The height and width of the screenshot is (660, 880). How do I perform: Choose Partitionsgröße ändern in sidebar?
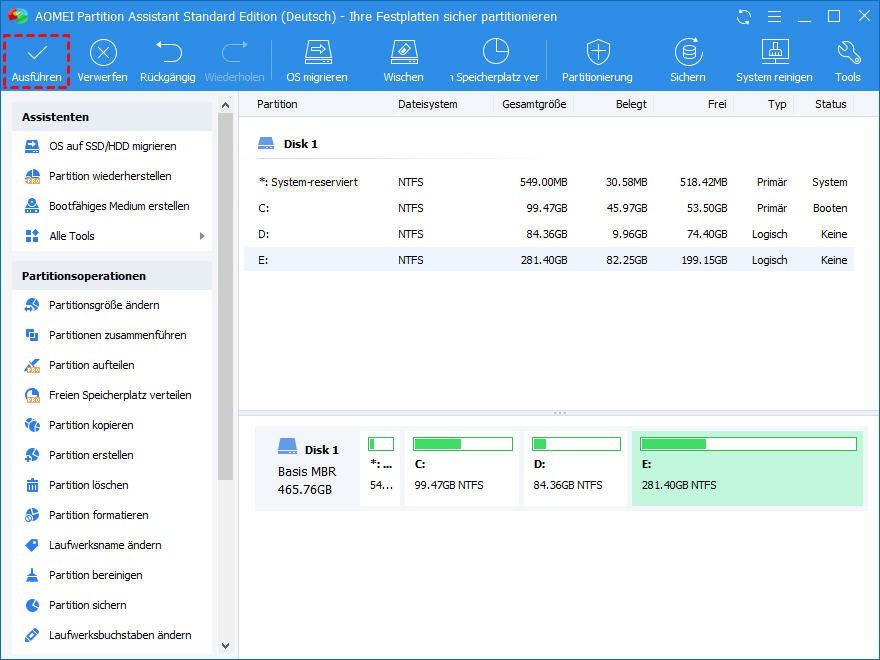pos(104,305)
